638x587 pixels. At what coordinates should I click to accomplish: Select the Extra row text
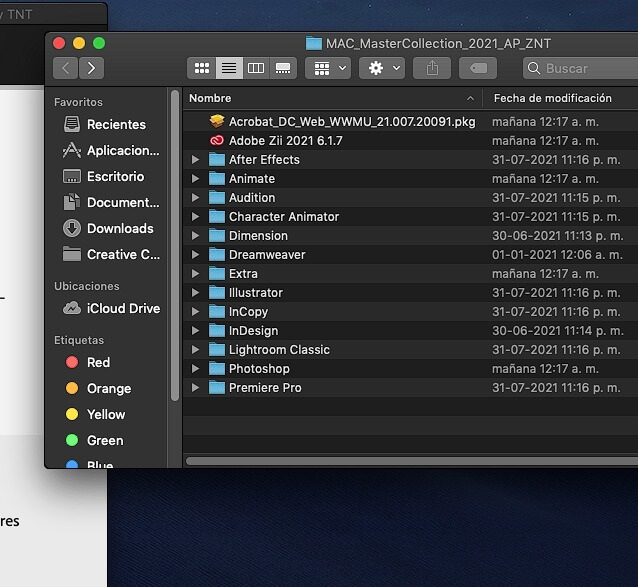(x=243, y=274)
